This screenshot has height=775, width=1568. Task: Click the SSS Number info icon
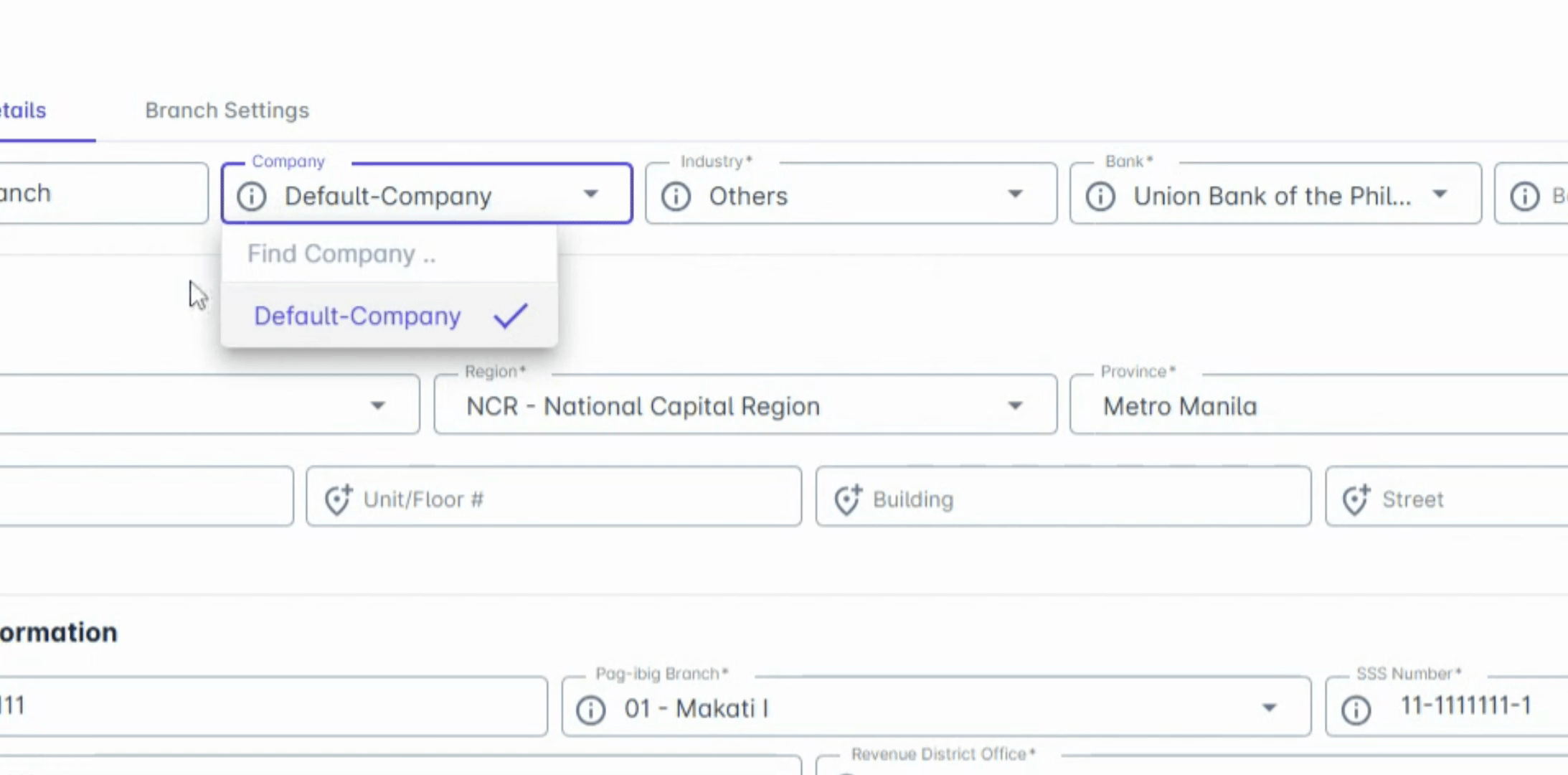[x=1356, y=710]
